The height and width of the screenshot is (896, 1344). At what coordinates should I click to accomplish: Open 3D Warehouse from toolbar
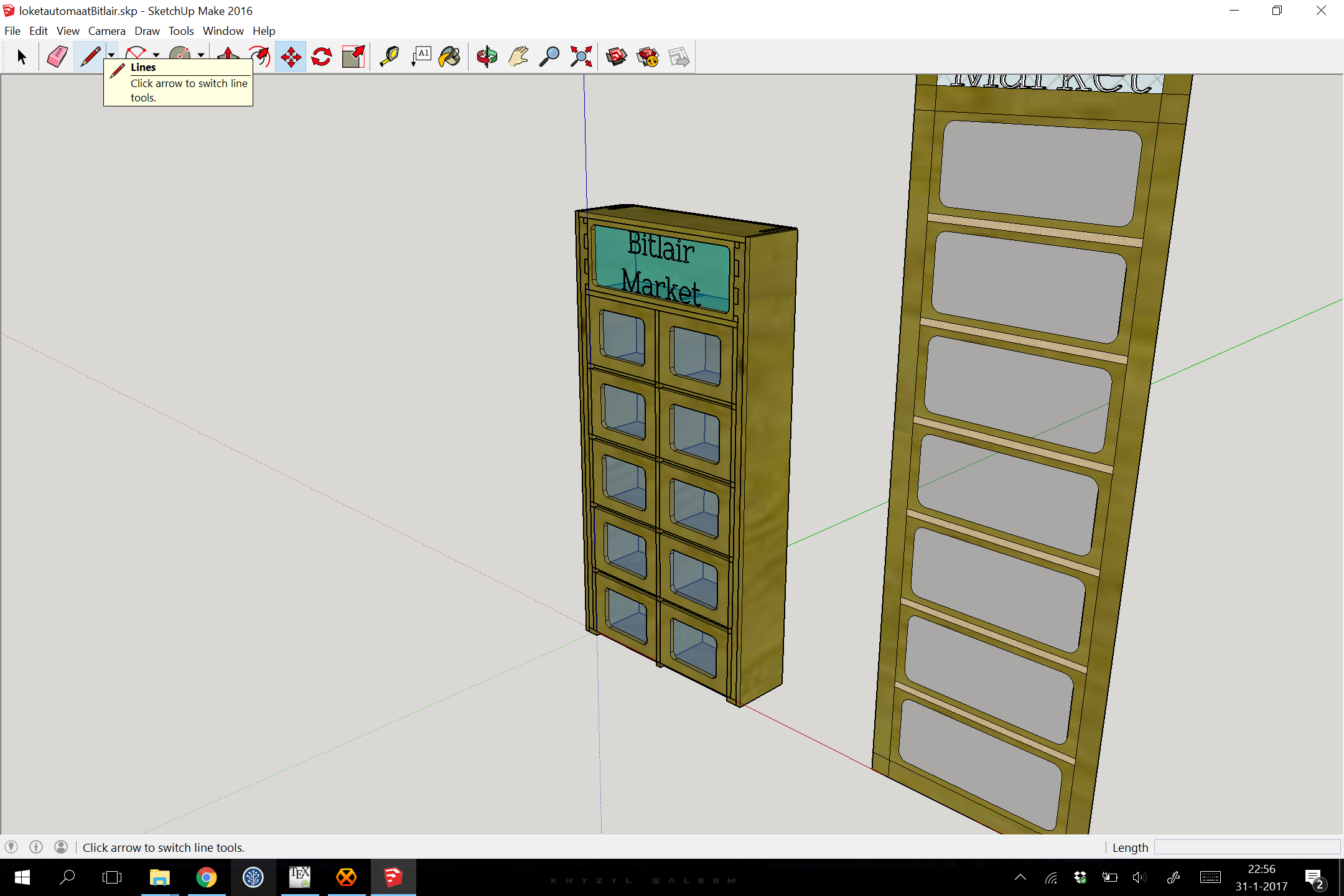coord(617,57)
